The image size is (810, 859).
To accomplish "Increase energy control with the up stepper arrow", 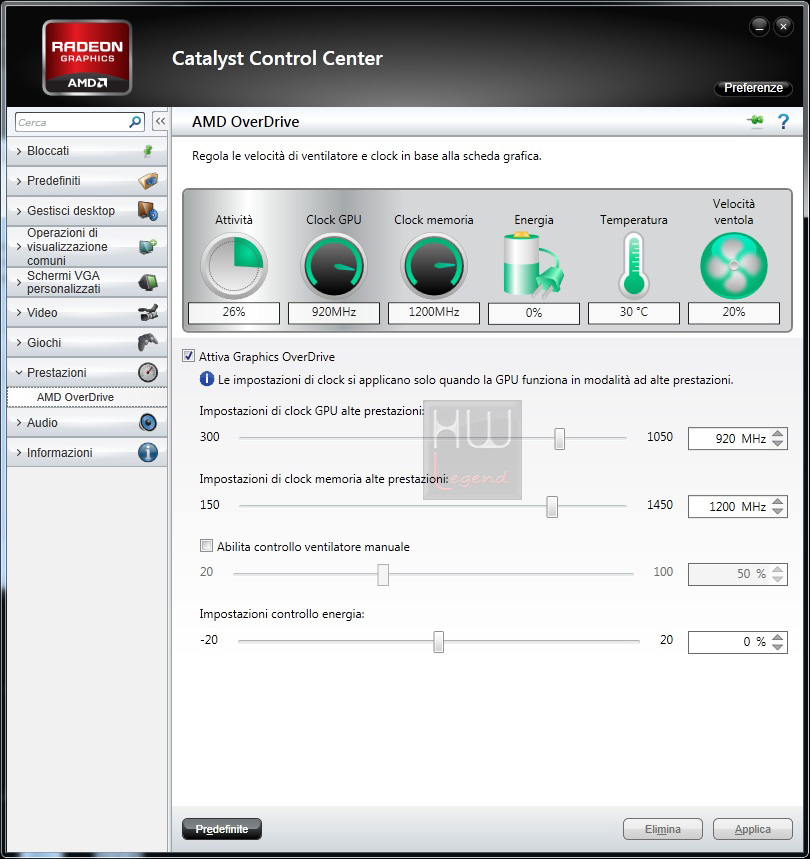I will 778,637.
